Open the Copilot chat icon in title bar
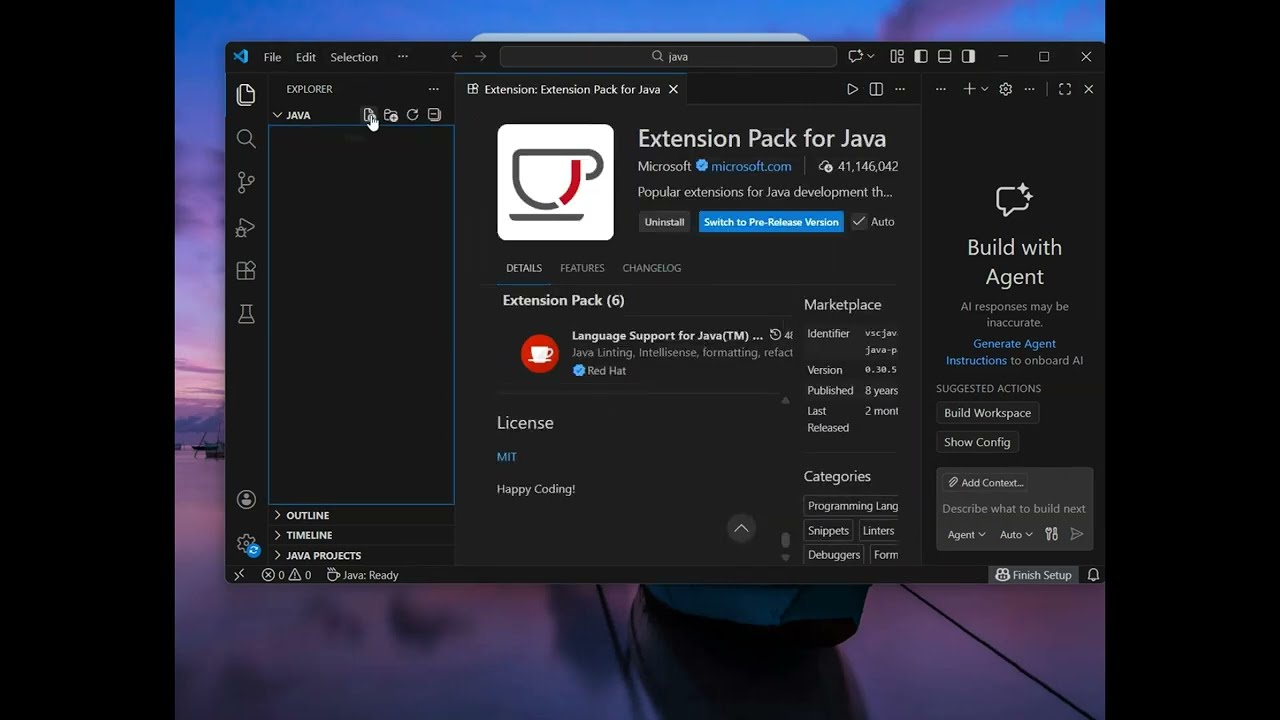This screenshot has width=1280, height=720. point(856,57)
